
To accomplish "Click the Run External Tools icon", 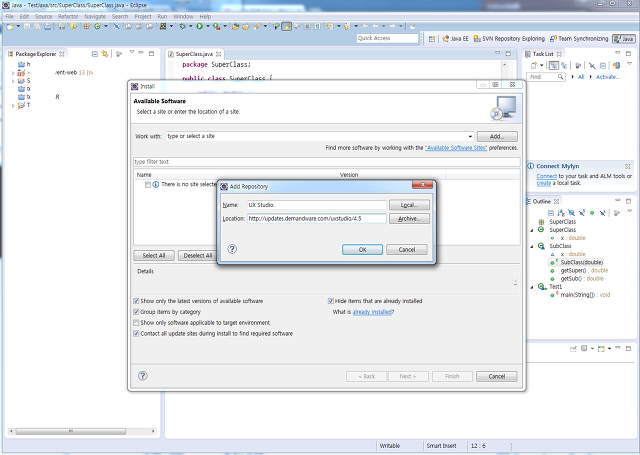I will (216, 27).
